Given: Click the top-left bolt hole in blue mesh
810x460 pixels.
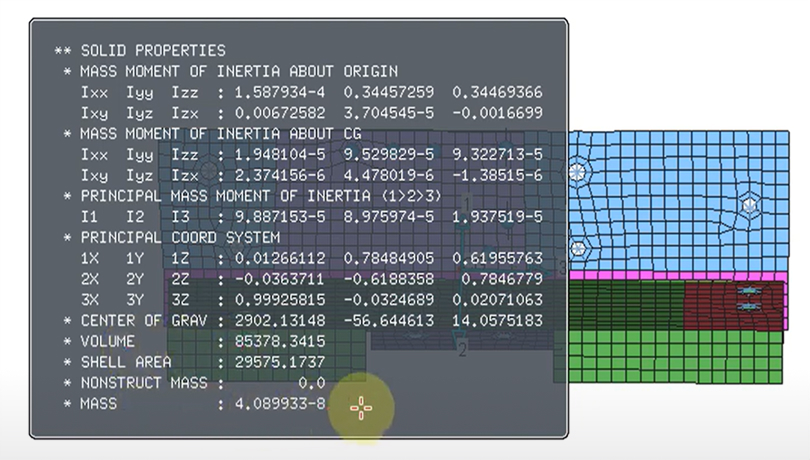Looking at the screenshot, I should [576, 172].
